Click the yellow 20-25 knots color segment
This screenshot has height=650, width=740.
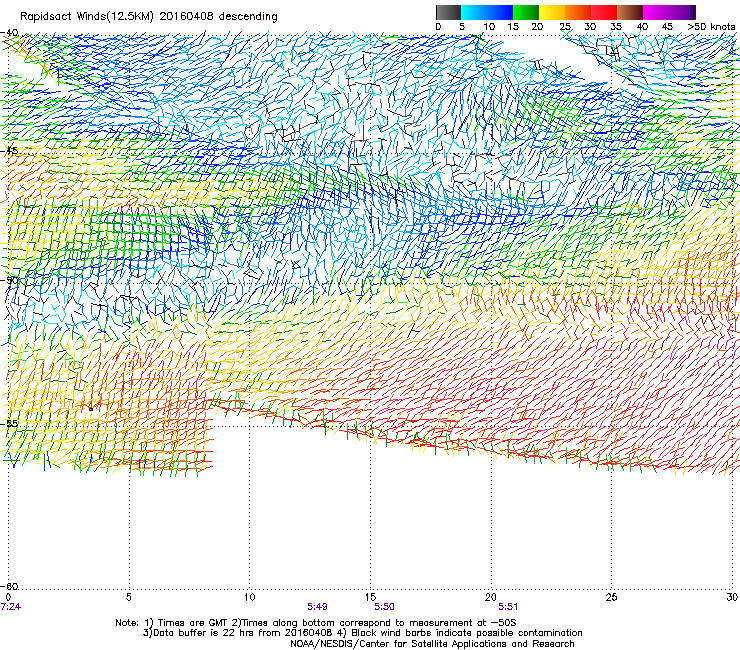pos(552,12)
